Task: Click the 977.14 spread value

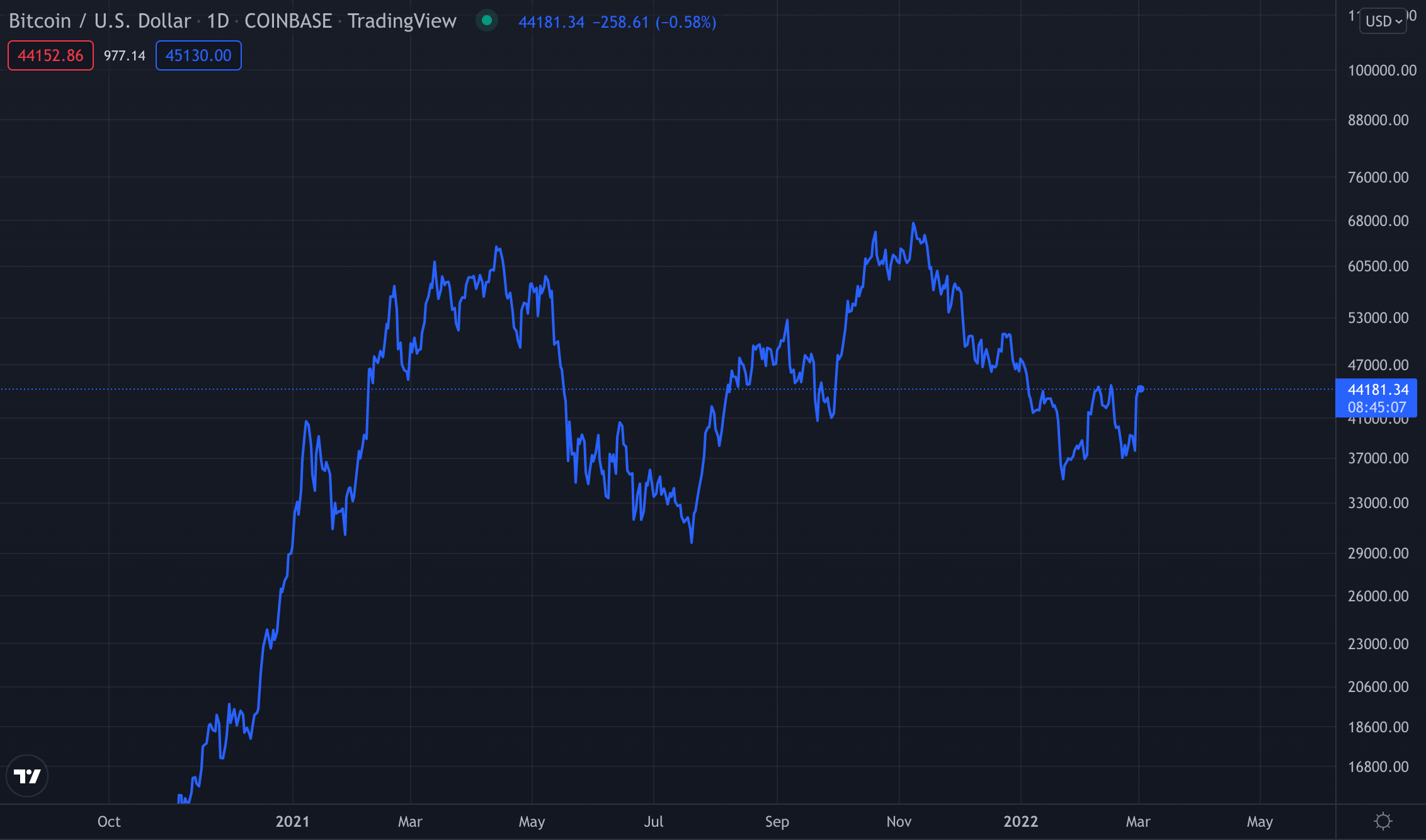Action: (125, 55)
